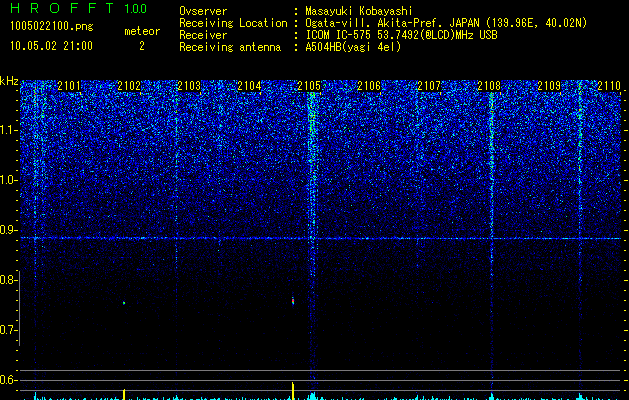Click the kHz axis unit label
This screenshot has height=400, width=629.
9,81
